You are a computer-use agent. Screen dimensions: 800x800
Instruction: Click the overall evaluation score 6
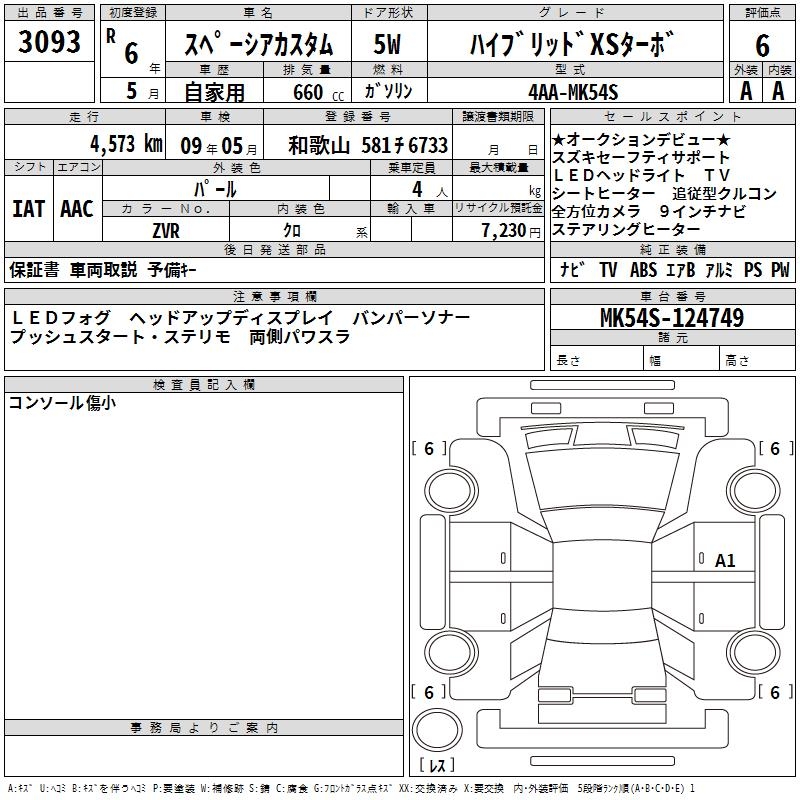pos(762,45)
